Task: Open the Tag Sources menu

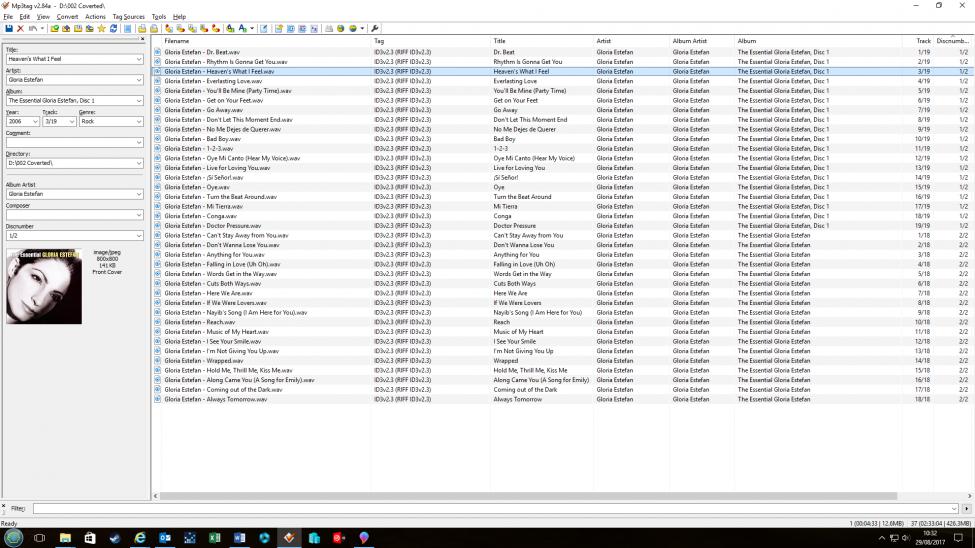Action: pos(128,17)
